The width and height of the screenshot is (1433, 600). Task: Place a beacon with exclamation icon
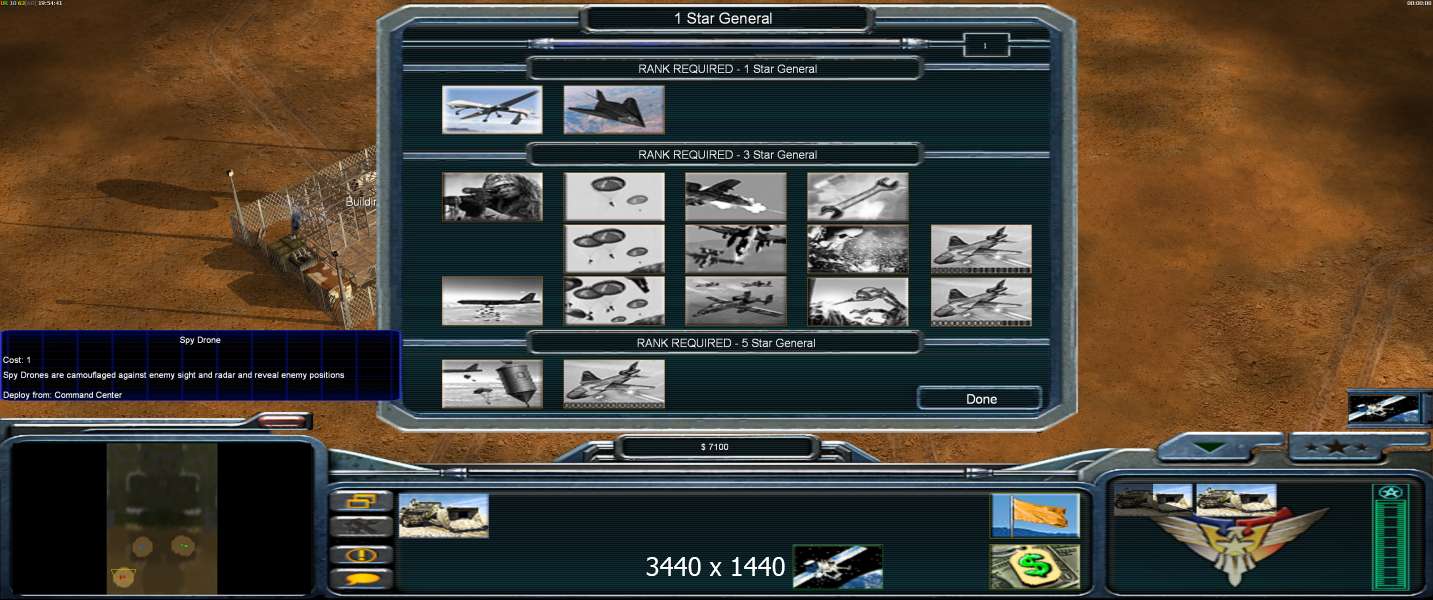pyautogui.click(x=361, y=554)
